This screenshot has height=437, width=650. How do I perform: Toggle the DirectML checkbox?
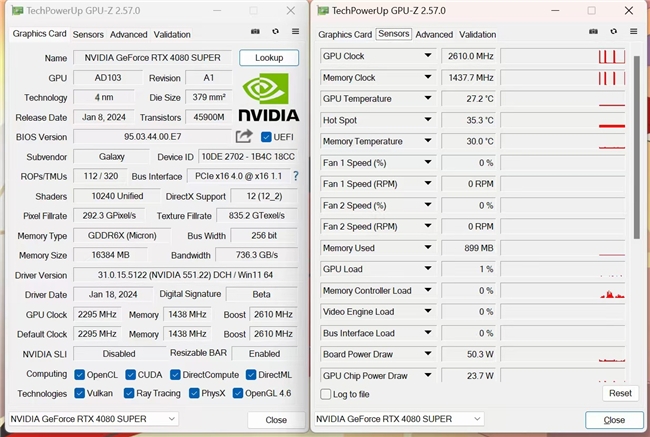tap(251, 375)
